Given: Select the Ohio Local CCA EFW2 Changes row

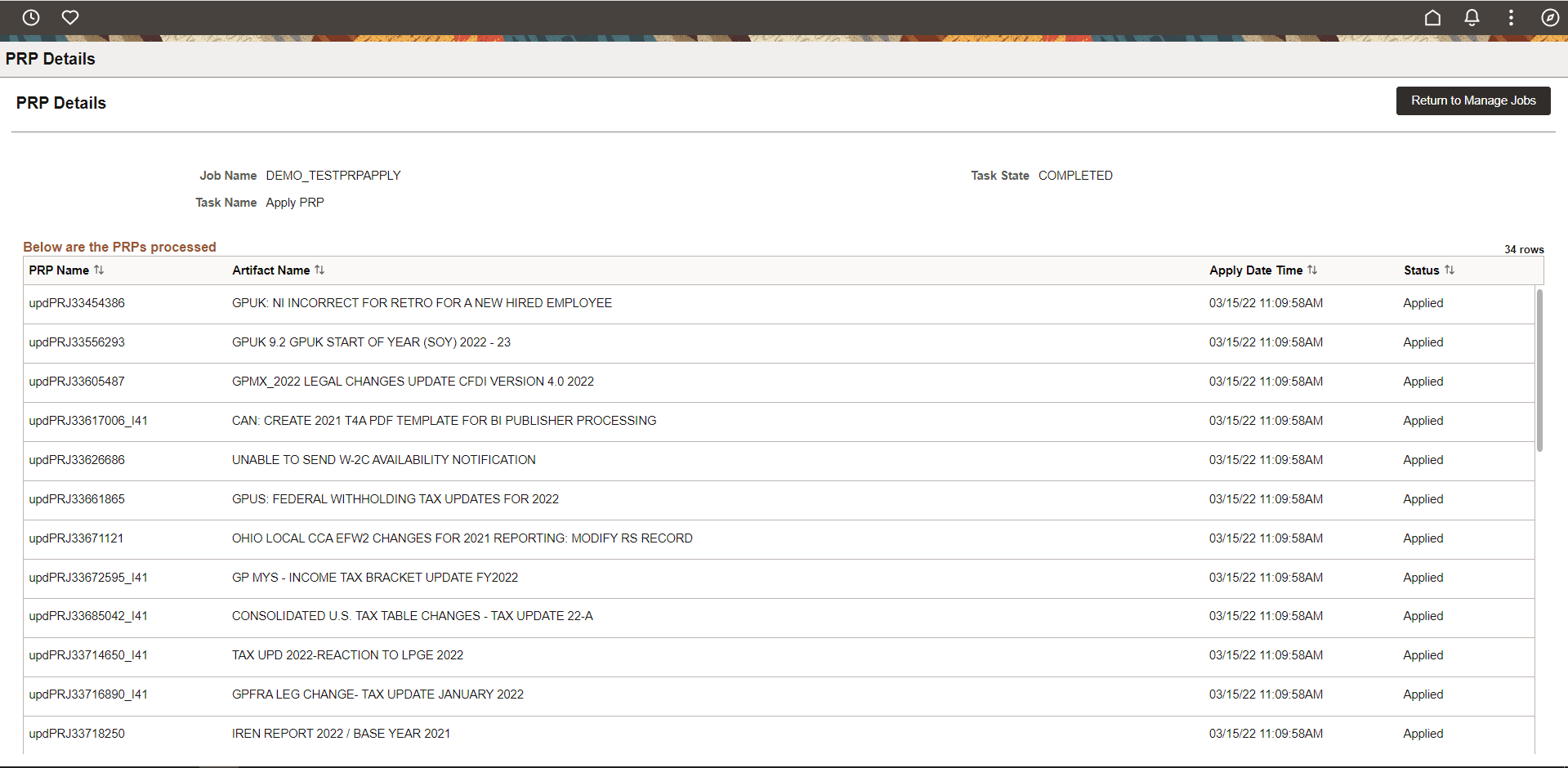Looking at the screenshot, I should click(x=462, y=538).
